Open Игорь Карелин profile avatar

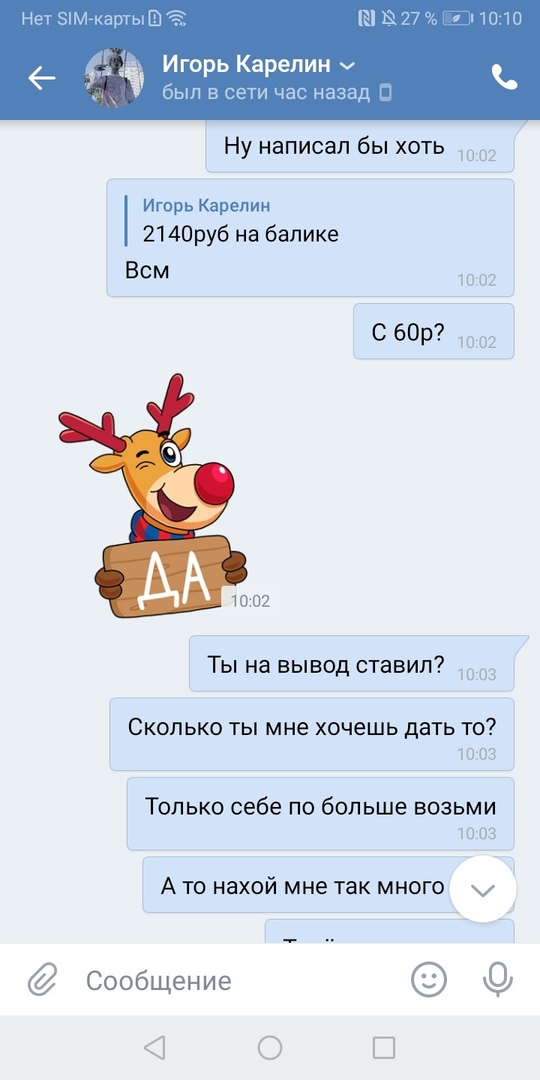coord(114,78)
